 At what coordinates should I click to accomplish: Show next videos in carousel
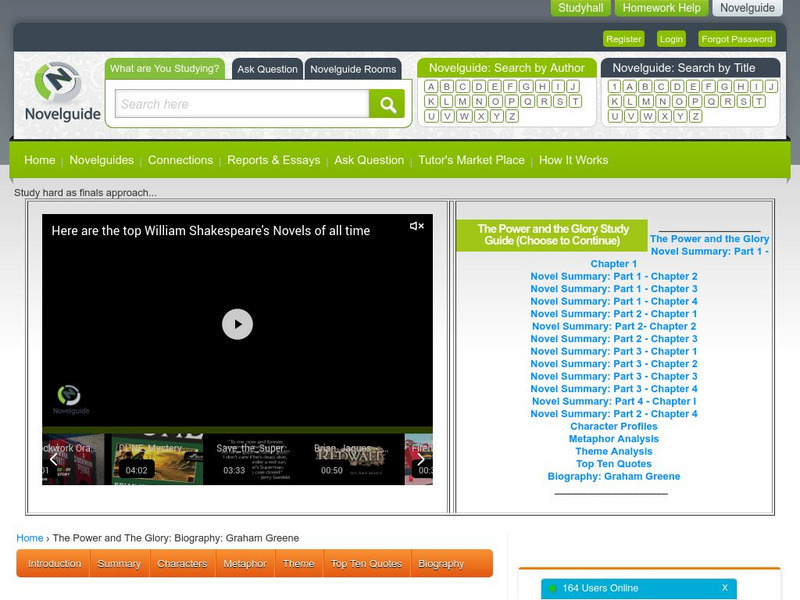click(421, 459)
